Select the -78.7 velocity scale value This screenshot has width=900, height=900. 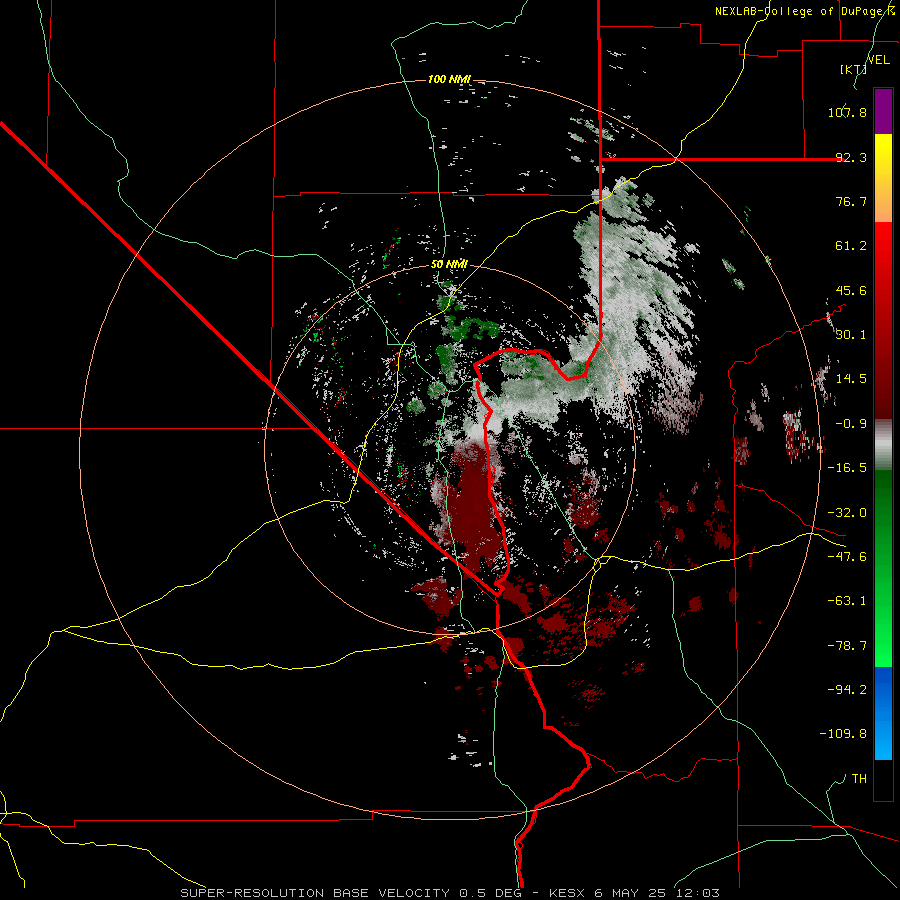click(847, 646)
